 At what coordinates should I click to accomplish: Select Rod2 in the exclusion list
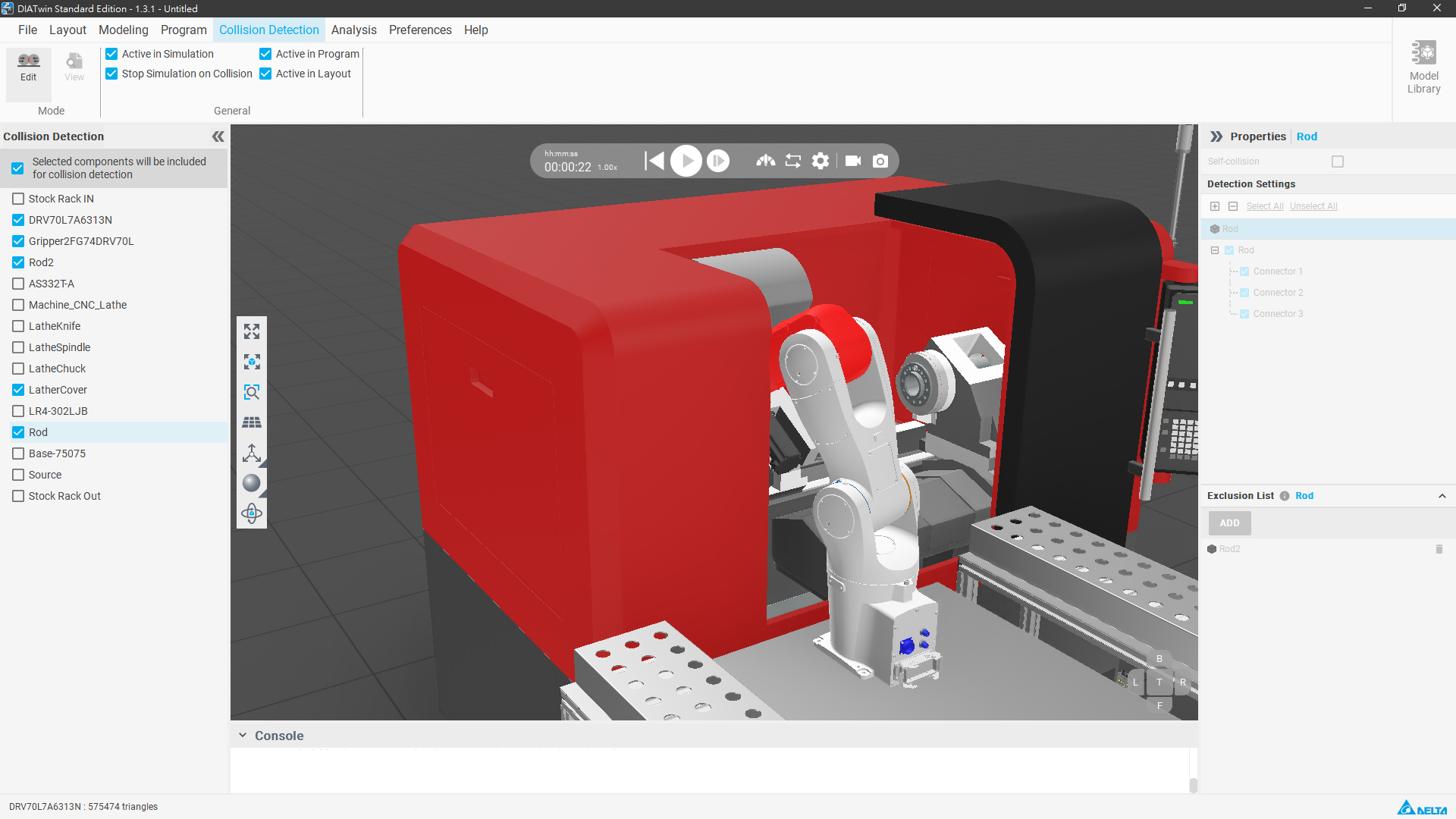coord(1229,549)
